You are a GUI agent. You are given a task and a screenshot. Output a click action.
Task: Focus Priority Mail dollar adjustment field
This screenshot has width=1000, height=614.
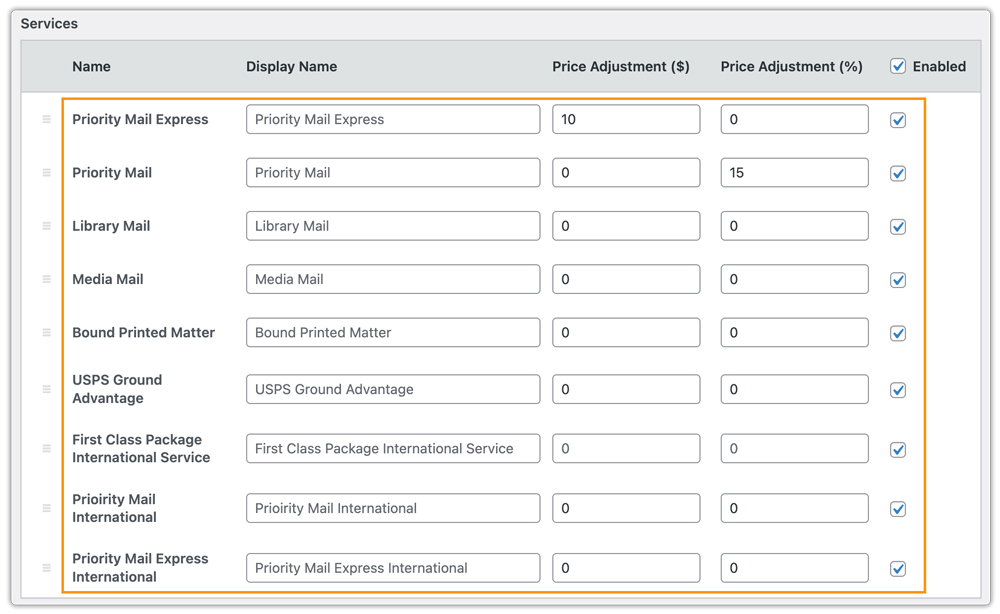[626, 173]
